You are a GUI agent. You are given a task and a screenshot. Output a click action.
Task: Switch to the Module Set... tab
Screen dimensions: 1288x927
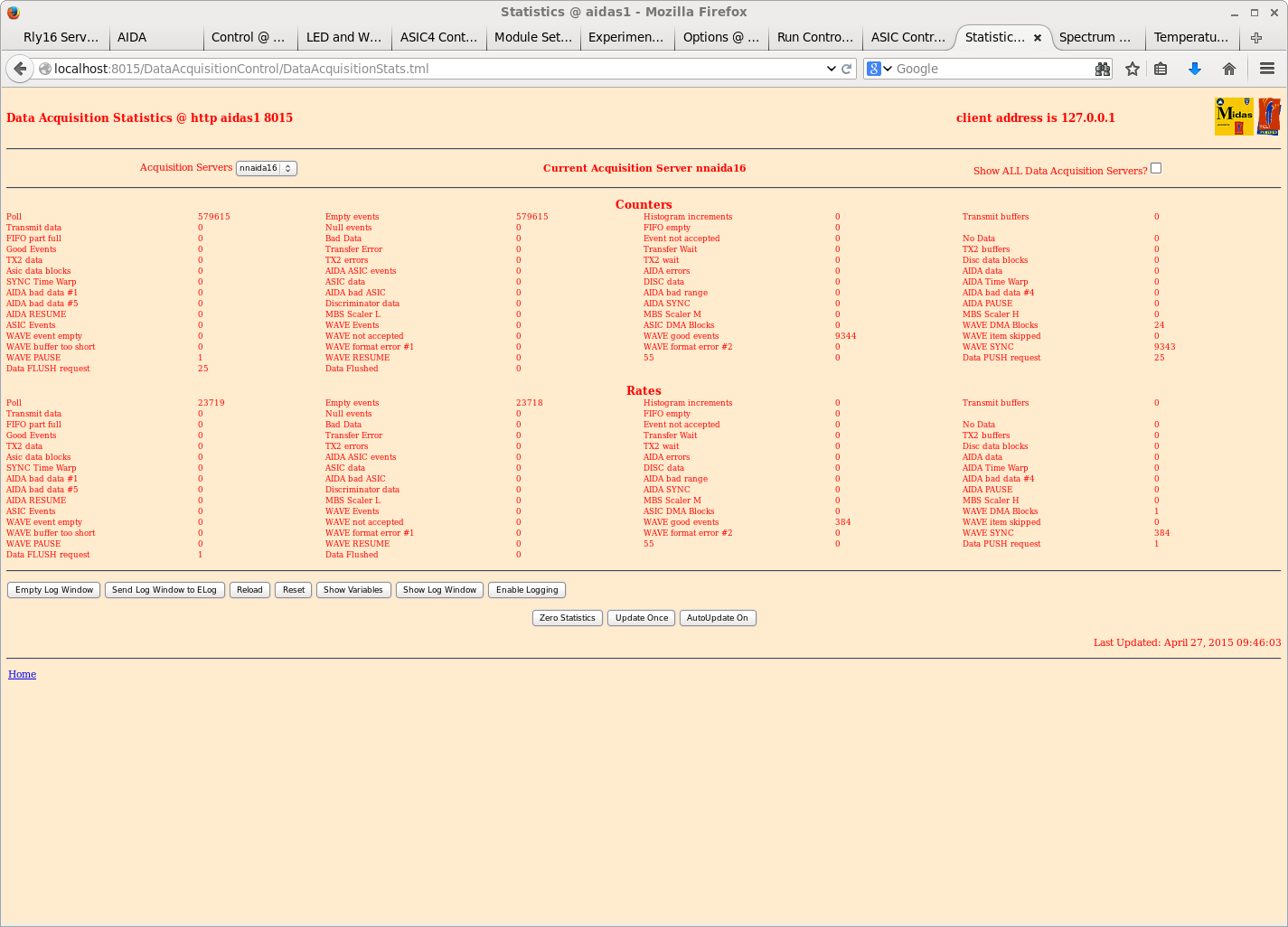[533, 37]
